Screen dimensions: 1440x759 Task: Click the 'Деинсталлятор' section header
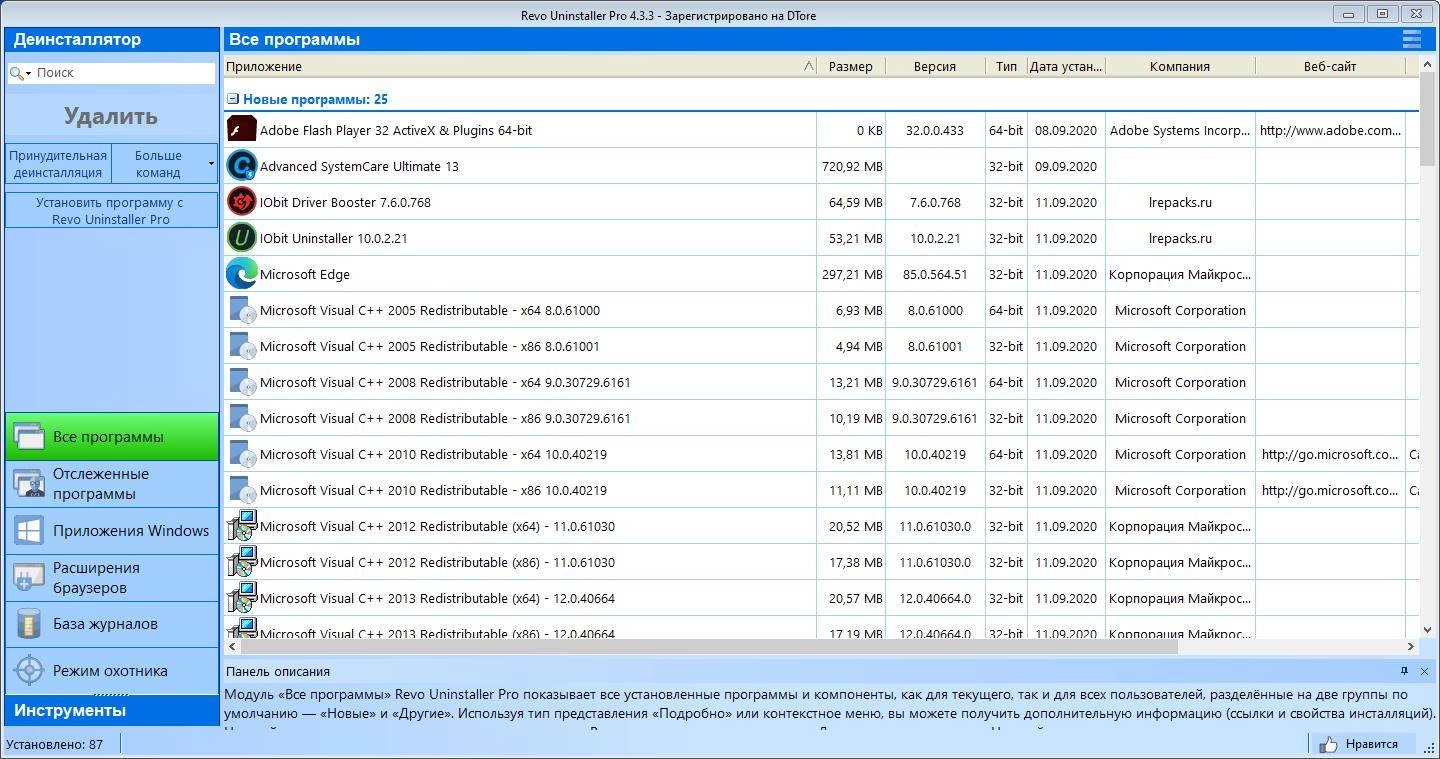coord(112,39)
